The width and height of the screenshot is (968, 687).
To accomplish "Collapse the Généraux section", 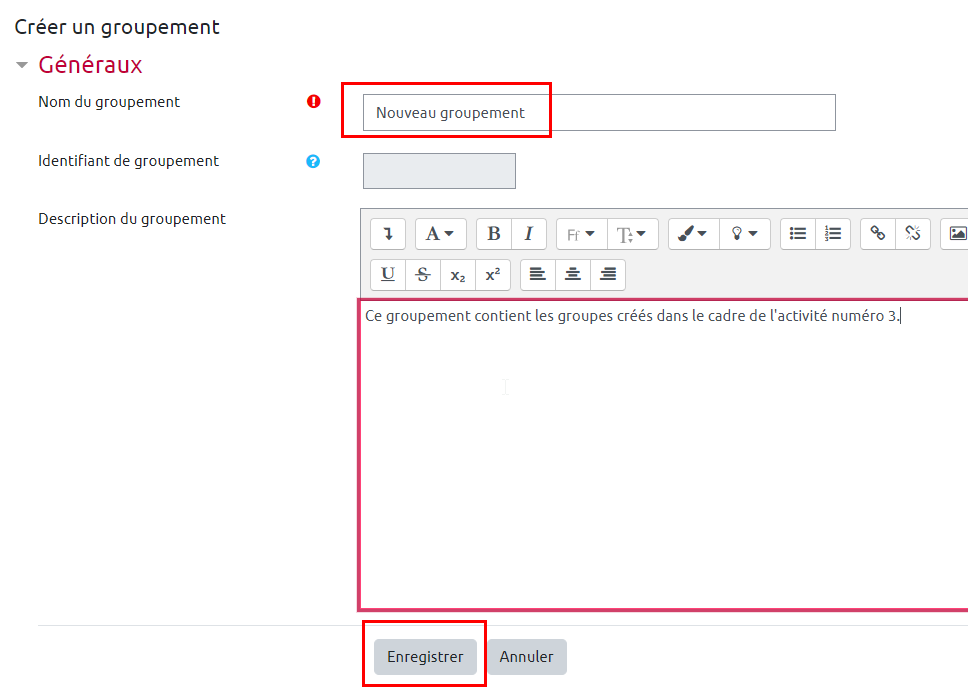I will click(22, 65).
